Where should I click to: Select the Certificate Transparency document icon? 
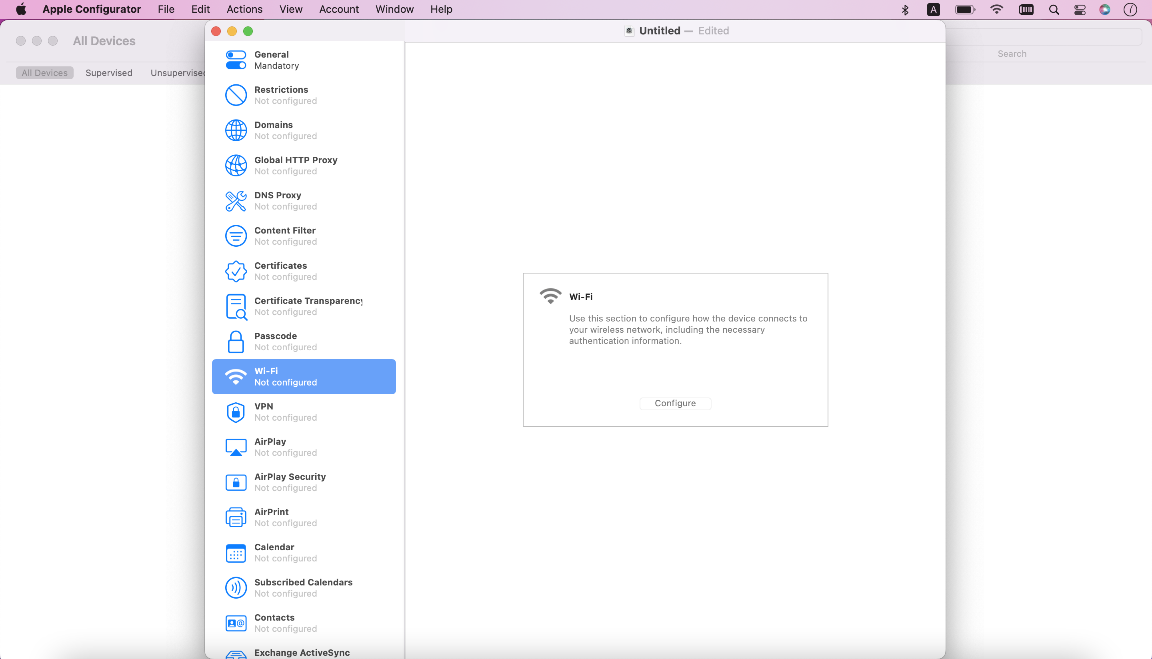point(236,307)
